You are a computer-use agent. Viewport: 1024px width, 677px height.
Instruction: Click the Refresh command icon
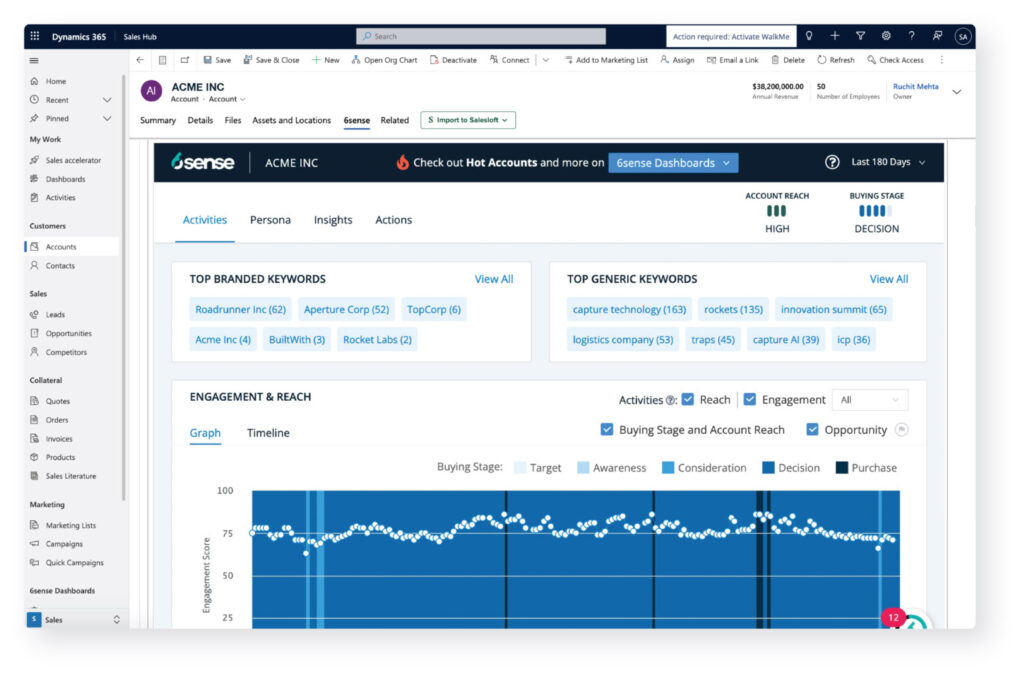pos(822,60)
